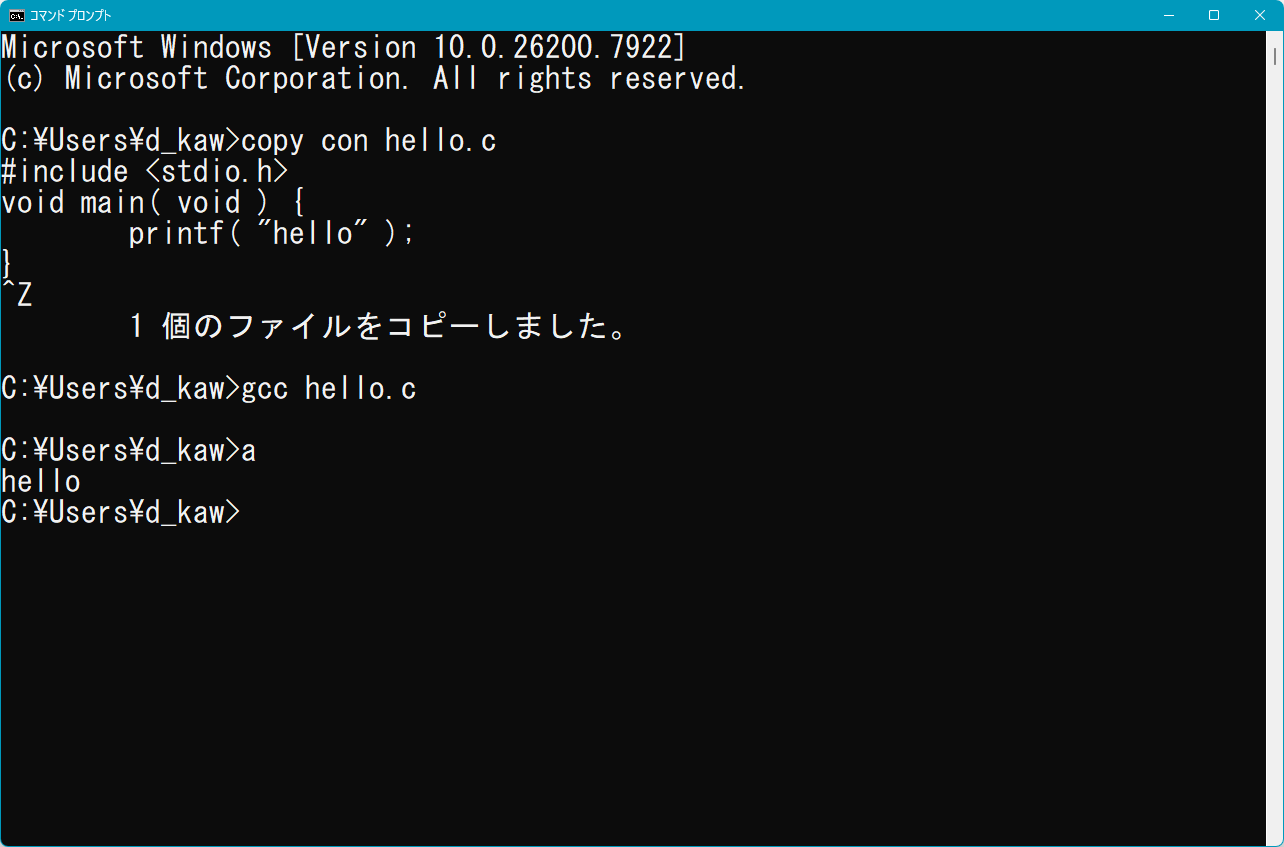Open the Command Prompt system menu icon

point(17,15)
